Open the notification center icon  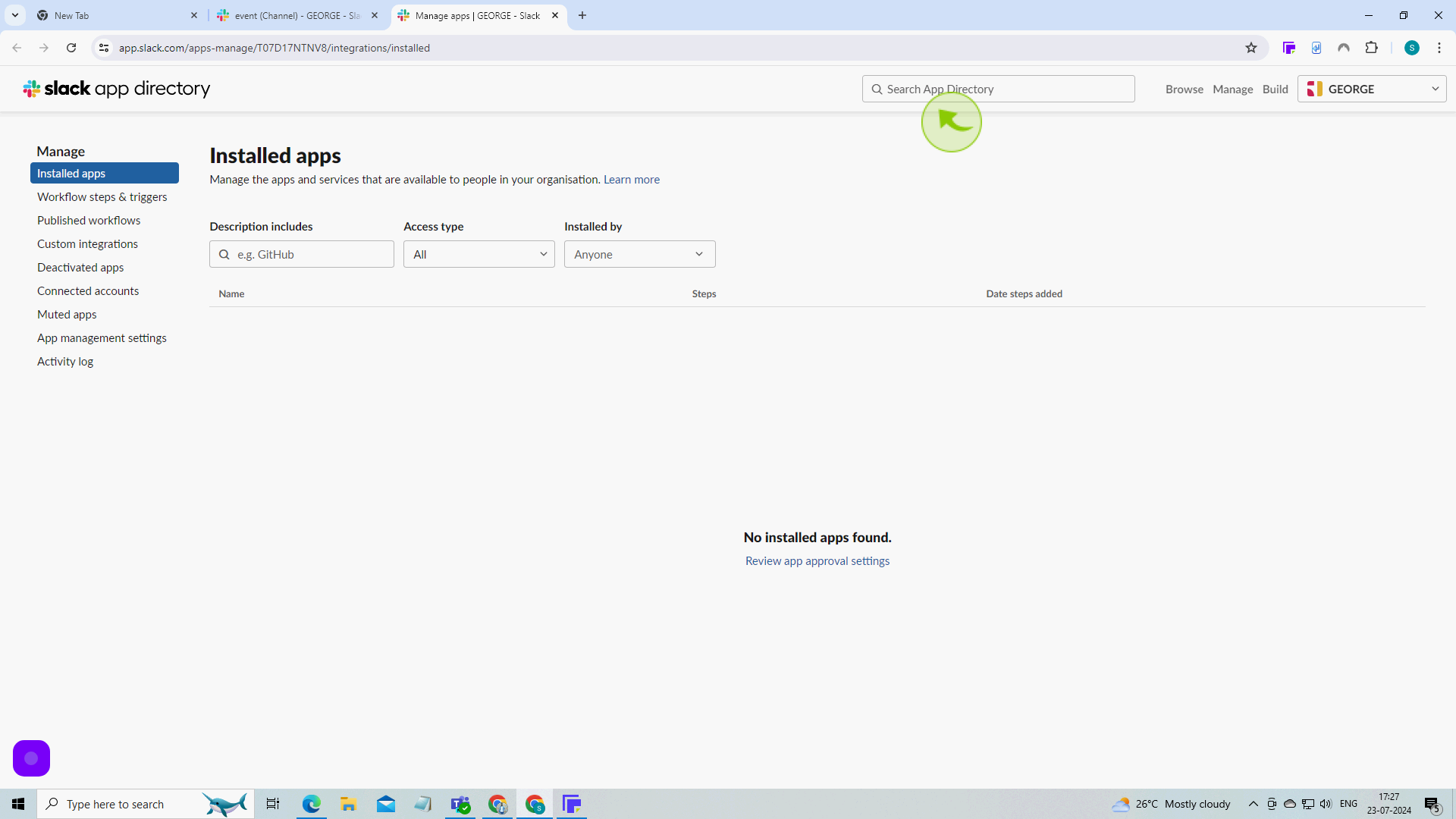tap(1432, 804)
